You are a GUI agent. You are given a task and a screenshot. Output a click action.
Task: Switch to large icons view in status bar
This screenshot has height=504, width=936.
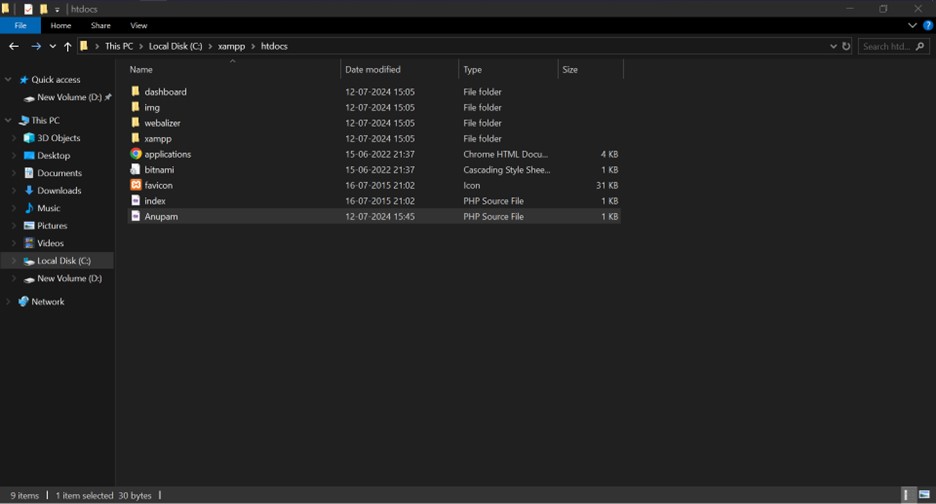pos(924,495)
